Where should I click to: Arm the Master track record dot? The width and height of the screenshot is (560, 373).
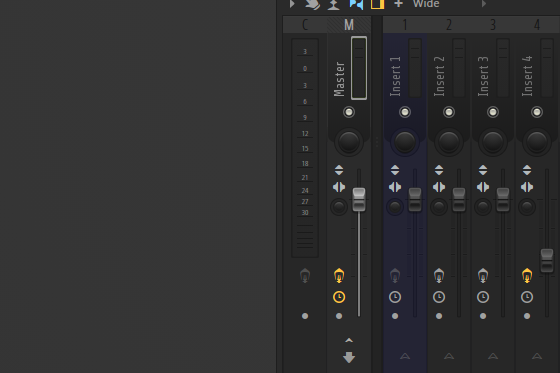click(x=339, y=316)
